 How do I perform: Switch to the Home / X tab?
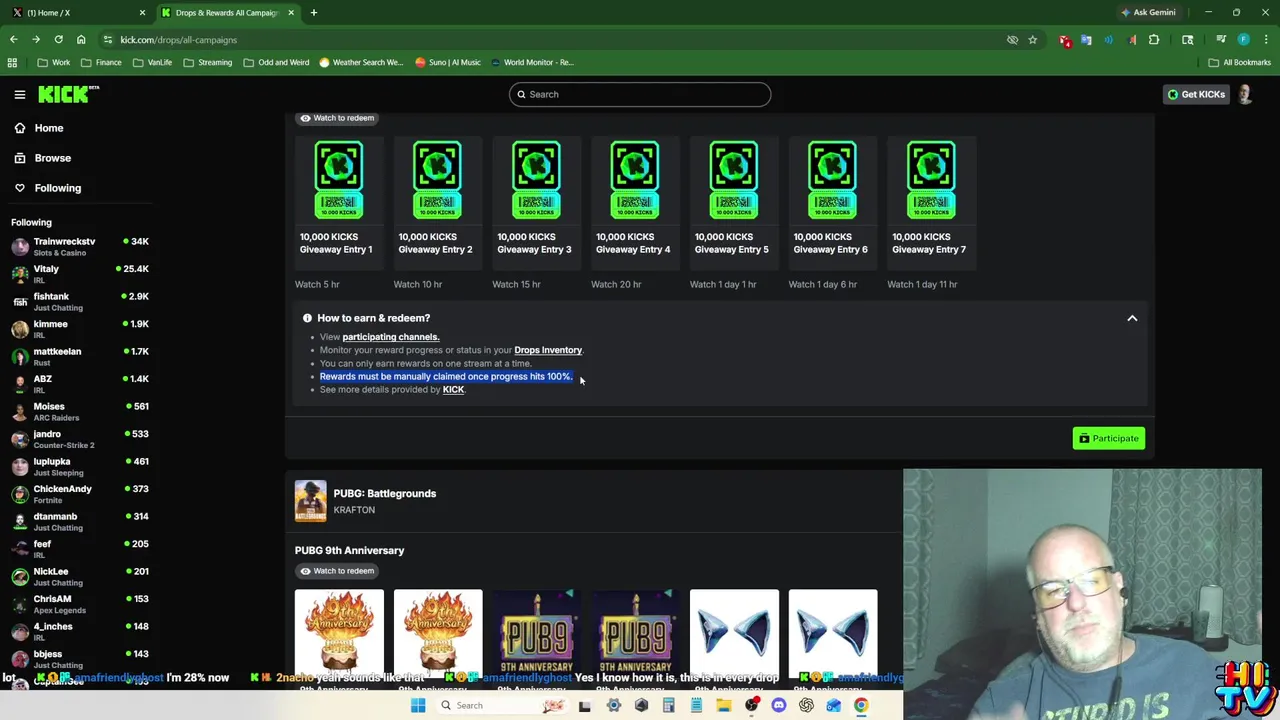tap(78, 13)
